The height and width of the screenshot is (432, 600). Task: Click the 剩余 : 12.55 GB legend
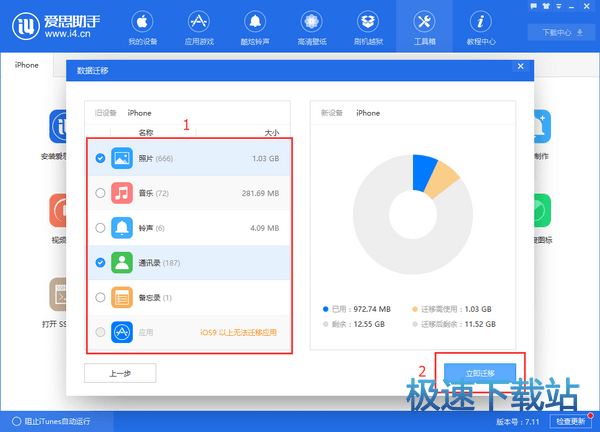[354, 324]
